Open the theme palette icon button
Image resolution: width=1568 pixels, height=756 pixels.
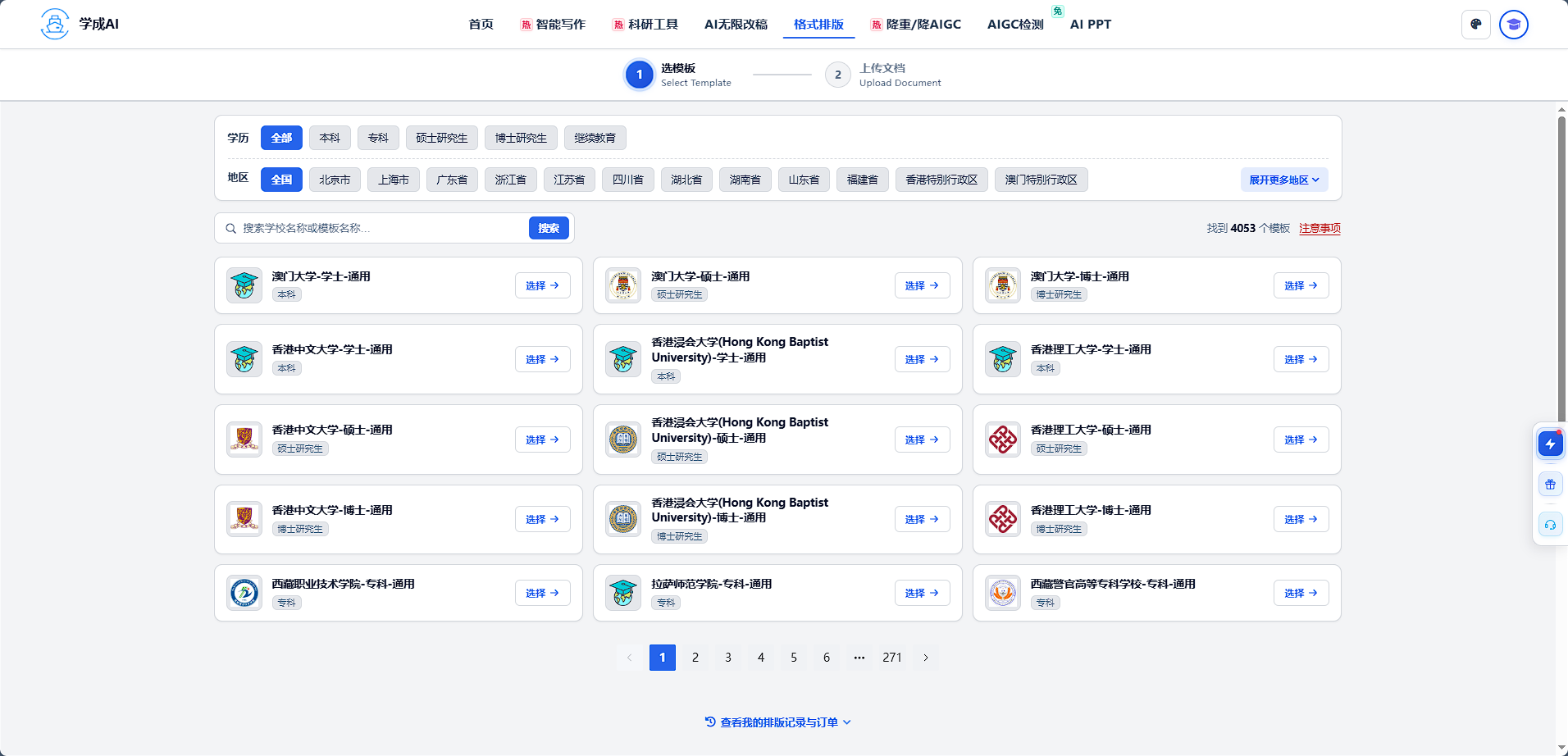1475,24
